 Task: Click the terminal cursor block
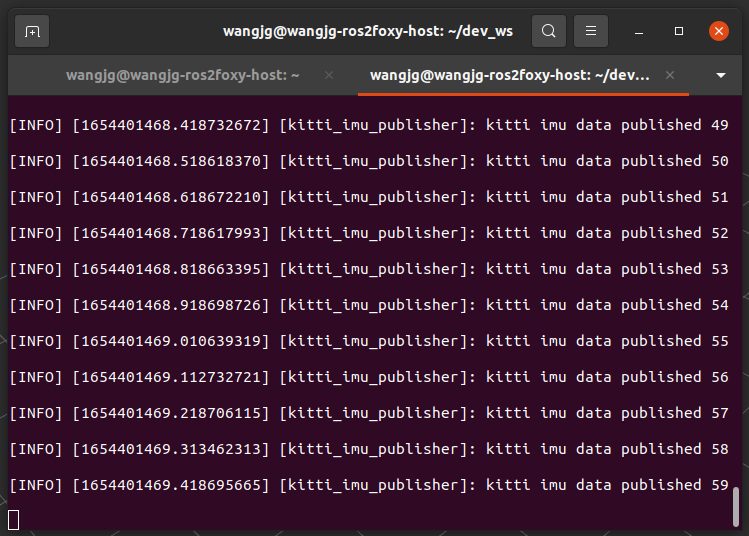13,520
